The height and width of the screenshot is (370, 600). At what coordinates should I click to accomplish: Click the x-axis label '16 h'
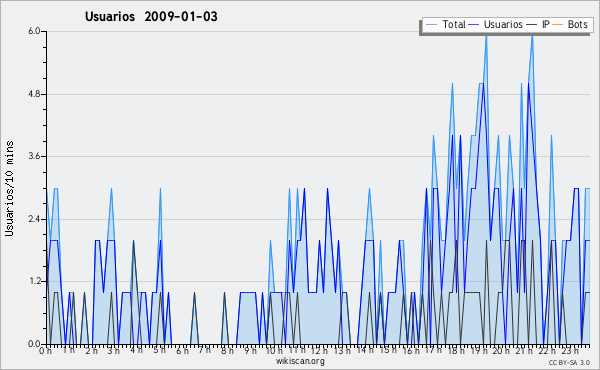411,350
